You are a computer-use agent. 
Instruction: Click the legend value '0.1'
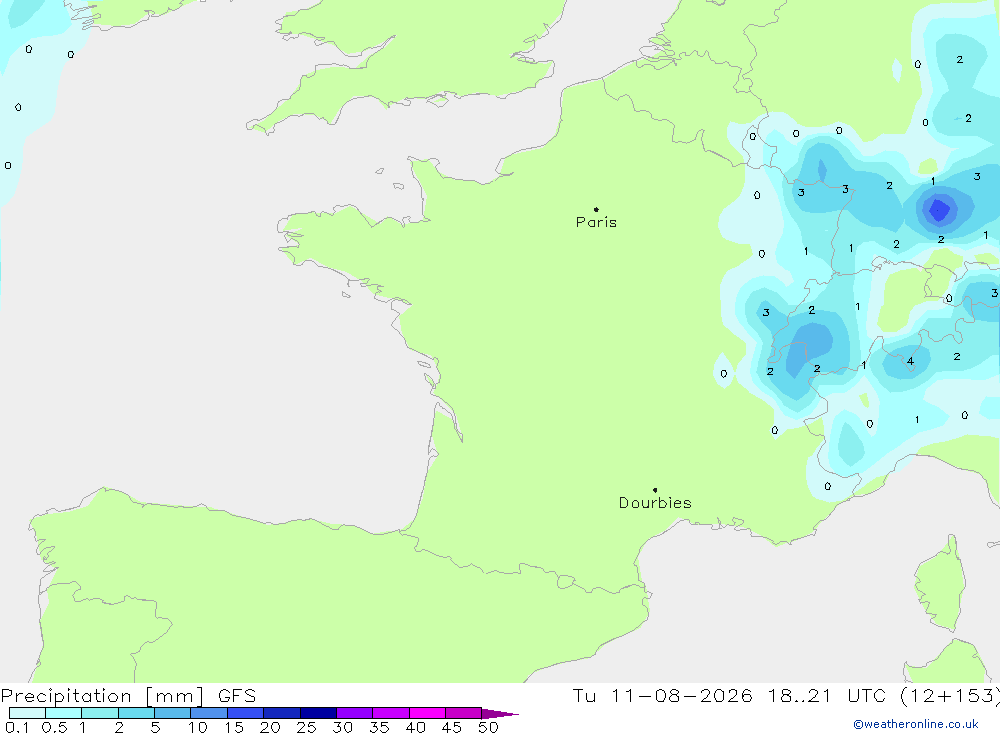17,727
